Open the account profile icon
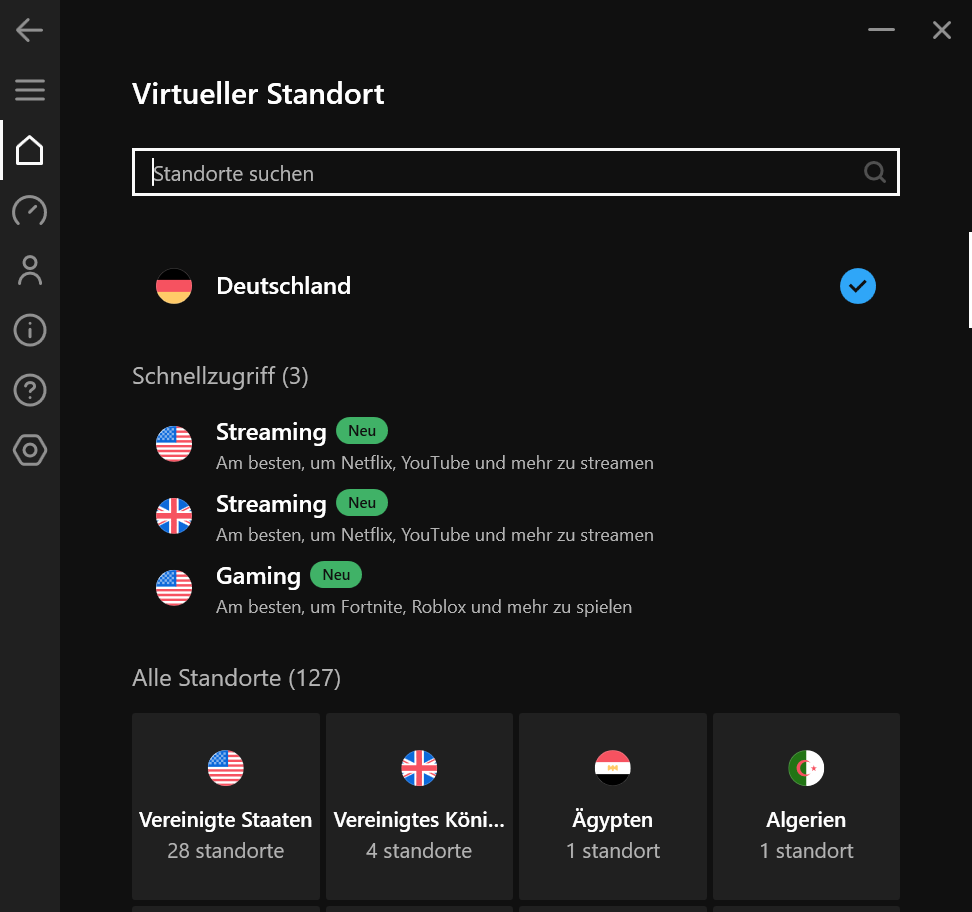The image size is (972, 912). (30, 270)
